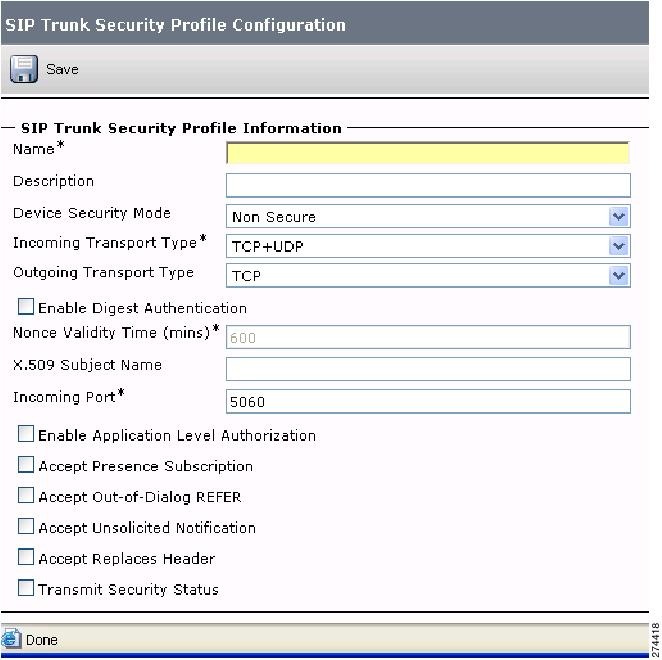Check Accept Presence Subscription
Image resolution: width=662 pixels, height=660 pixels.
tap(26, 464)
